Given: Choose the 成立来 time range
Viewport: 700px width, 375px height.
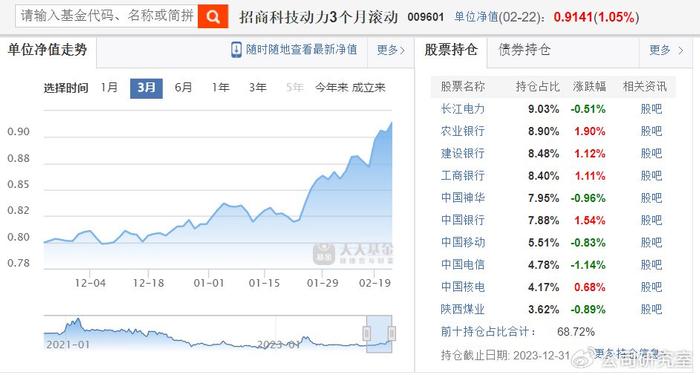Looking at the screenshot, I should [368, 88].
